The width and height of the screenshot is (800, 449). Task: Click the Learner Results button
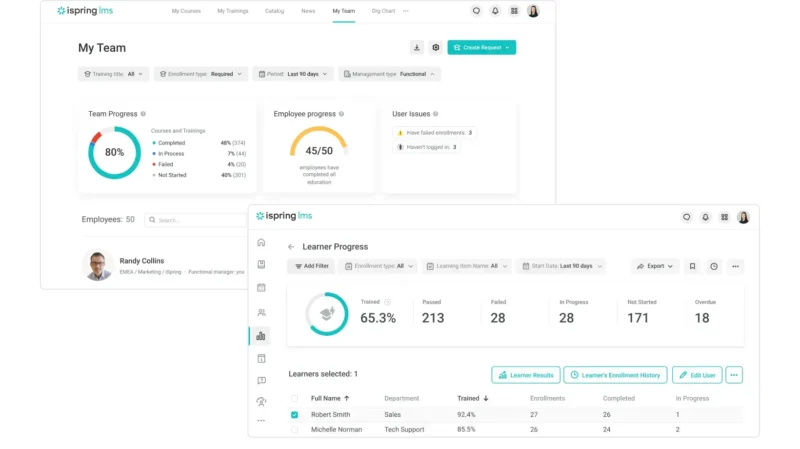coord(526,375)
